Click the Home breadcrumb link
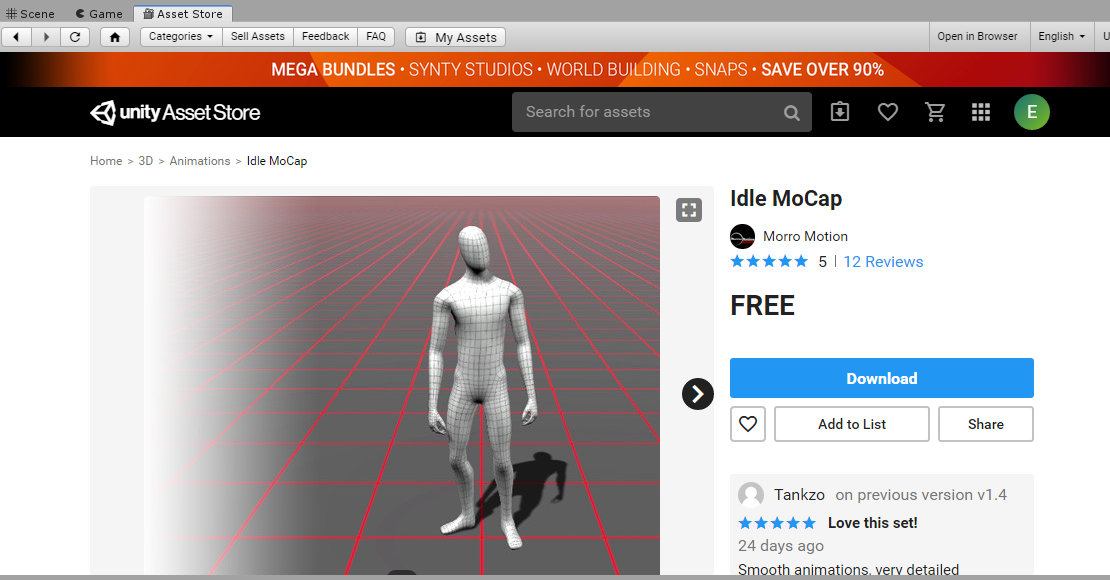This screenshot has width=1110, height=580. (106, 161)
